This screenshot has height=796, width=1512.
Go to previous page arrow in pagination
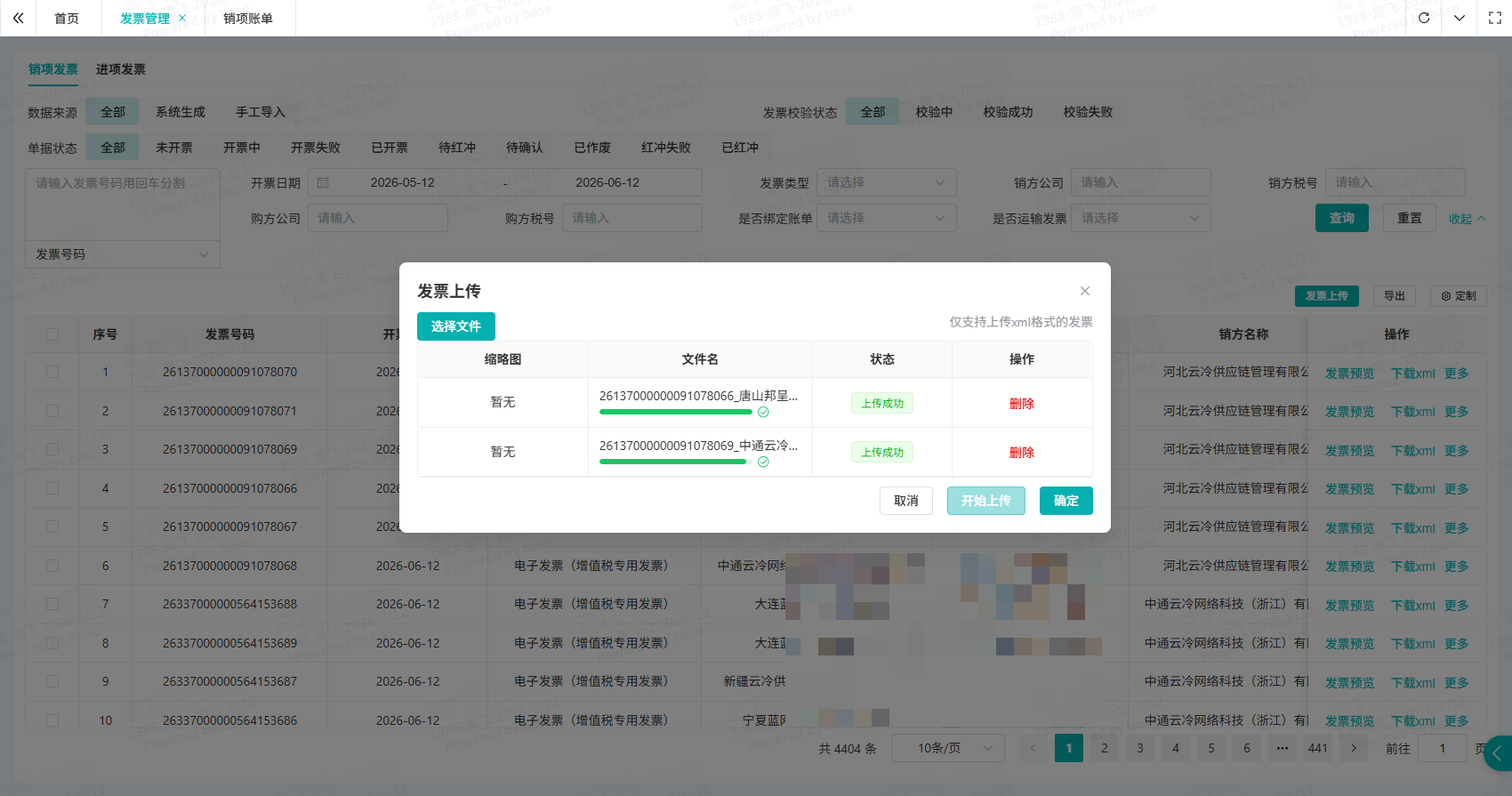point(1033,748)
